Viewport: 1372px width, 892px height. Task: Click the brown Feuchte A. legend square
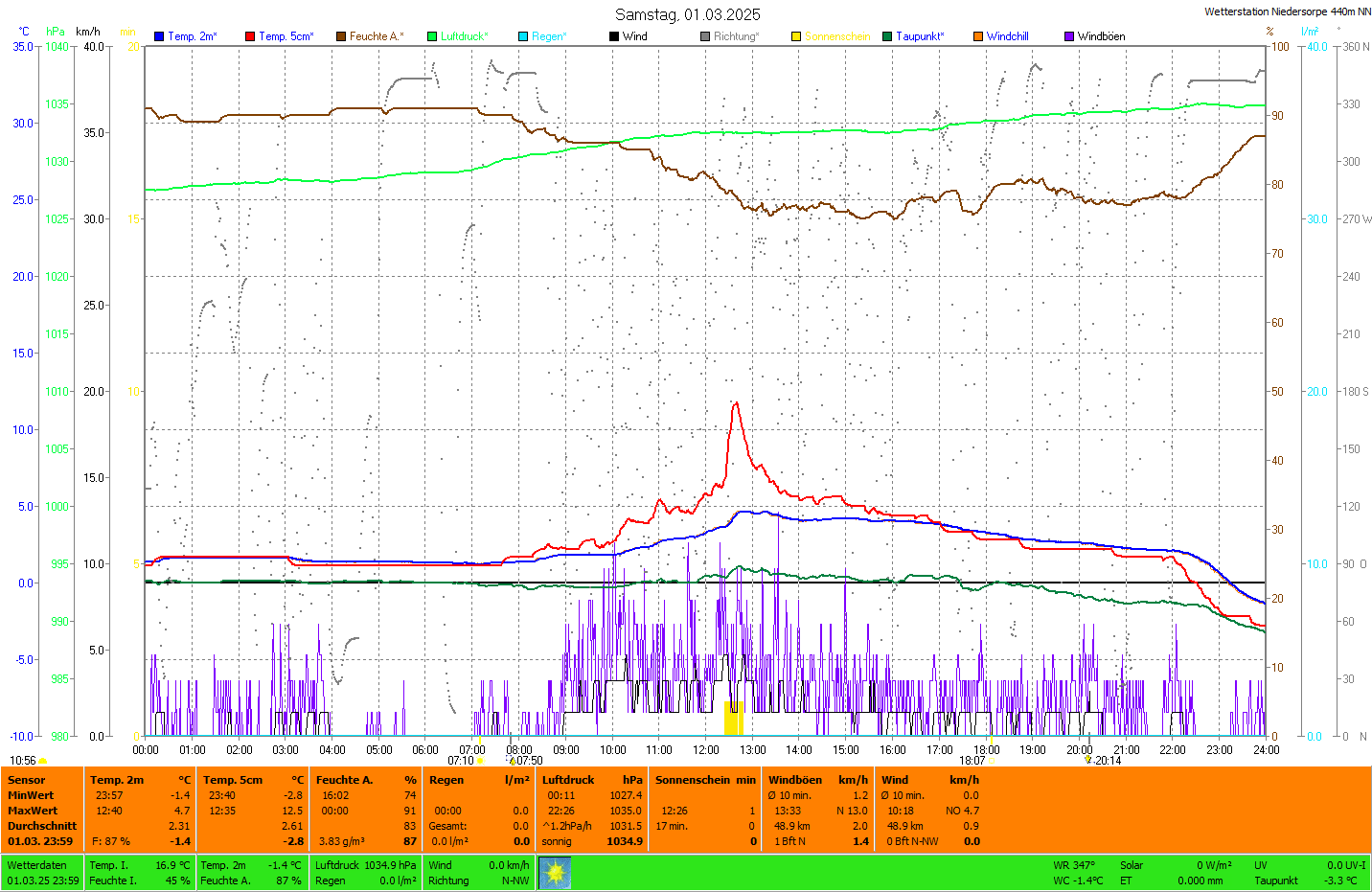point(341,36)
